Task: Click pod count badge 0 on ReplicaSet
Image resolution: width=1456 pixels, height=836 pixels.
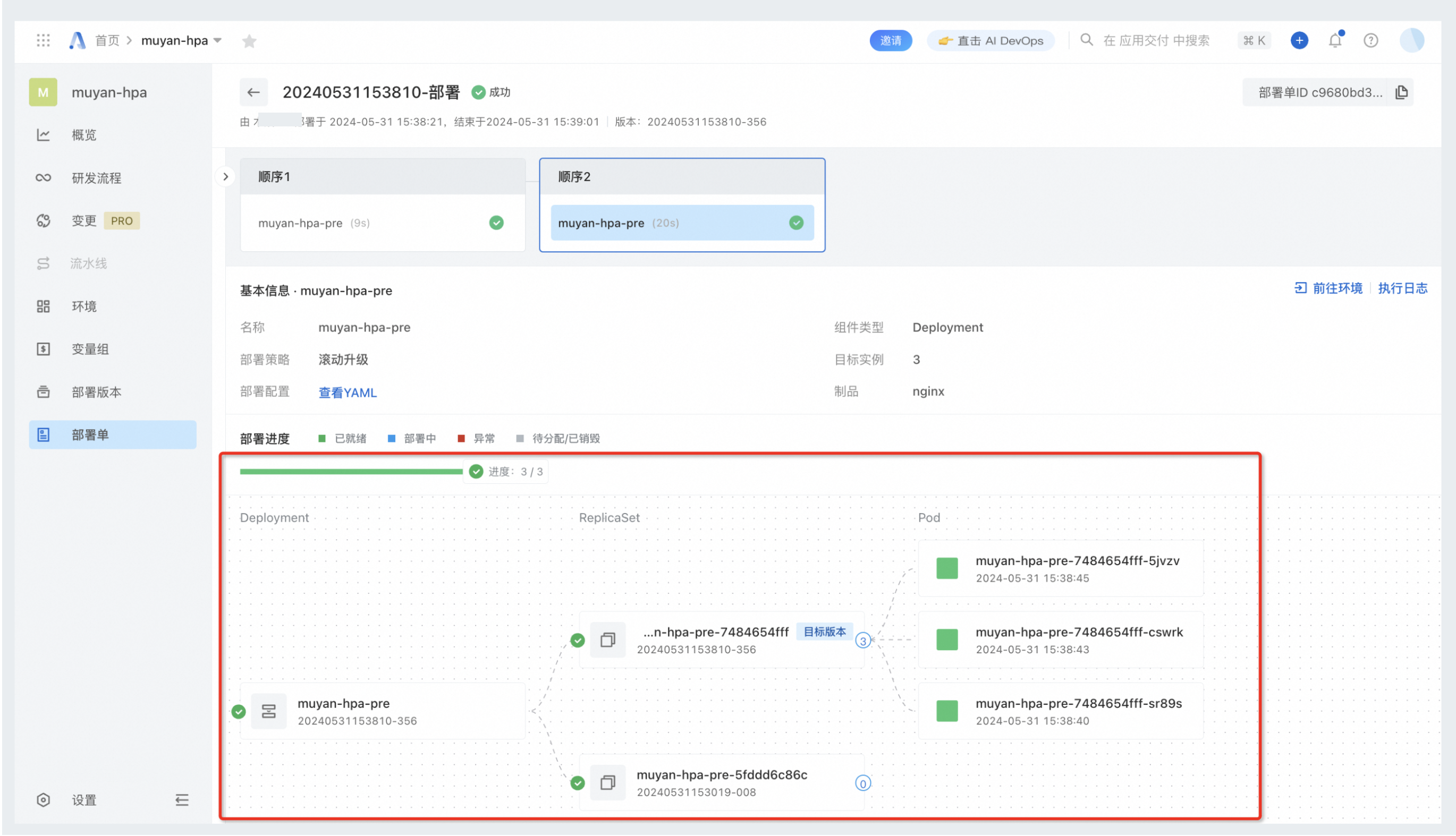Action: click(862, 783)
